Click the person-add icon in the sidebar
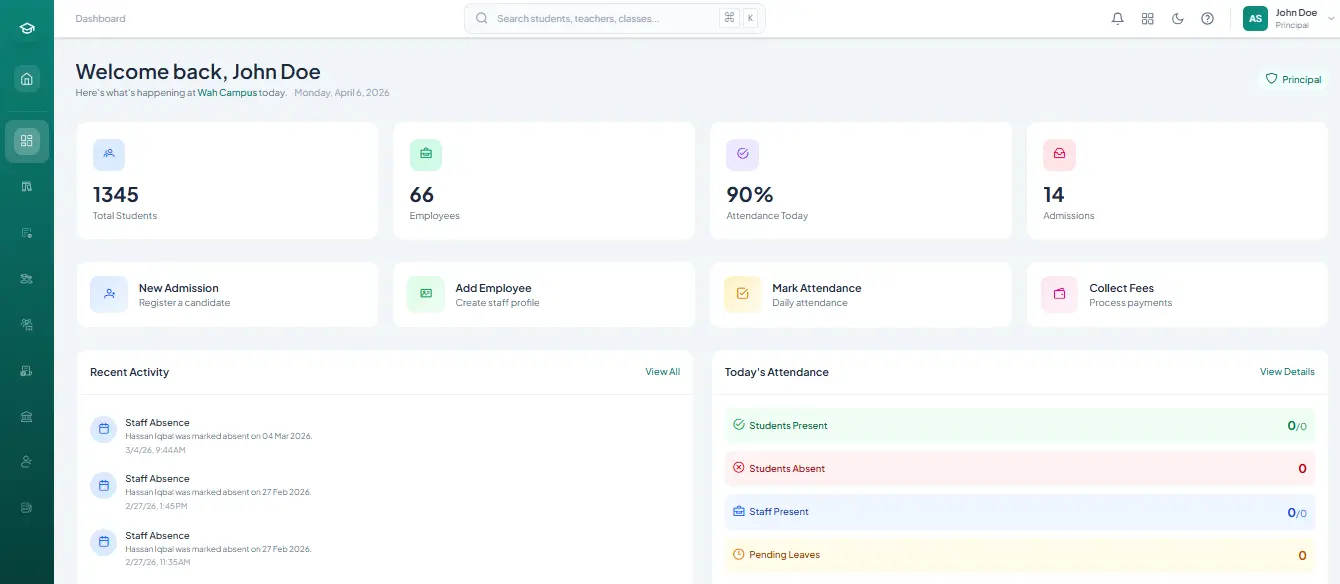The height and width of the screenshot is (584, 1340). pyautogui.click(x=27, y=461)
